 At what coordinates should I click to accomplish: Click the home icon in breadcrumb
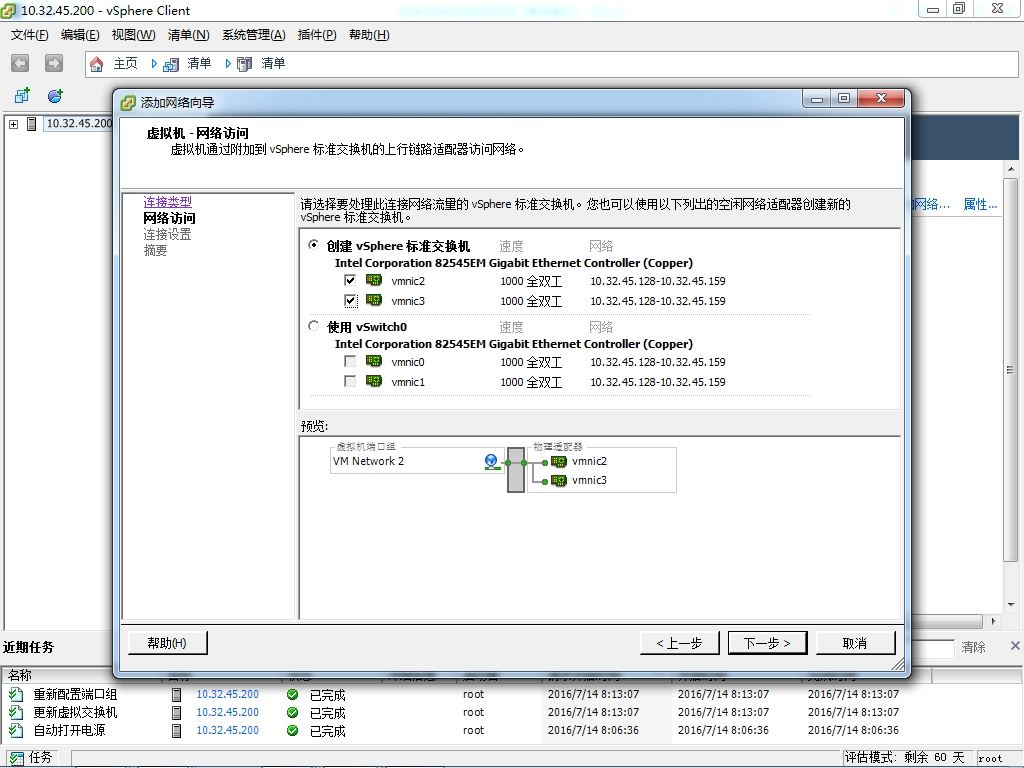point(97,63)
